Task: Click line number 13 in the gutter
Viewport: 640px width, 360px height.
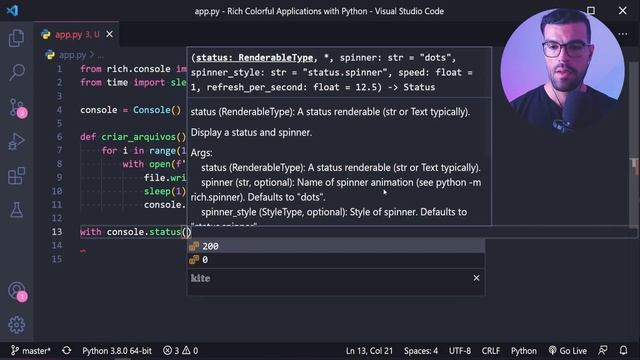Action: click(x=57, y=232)
